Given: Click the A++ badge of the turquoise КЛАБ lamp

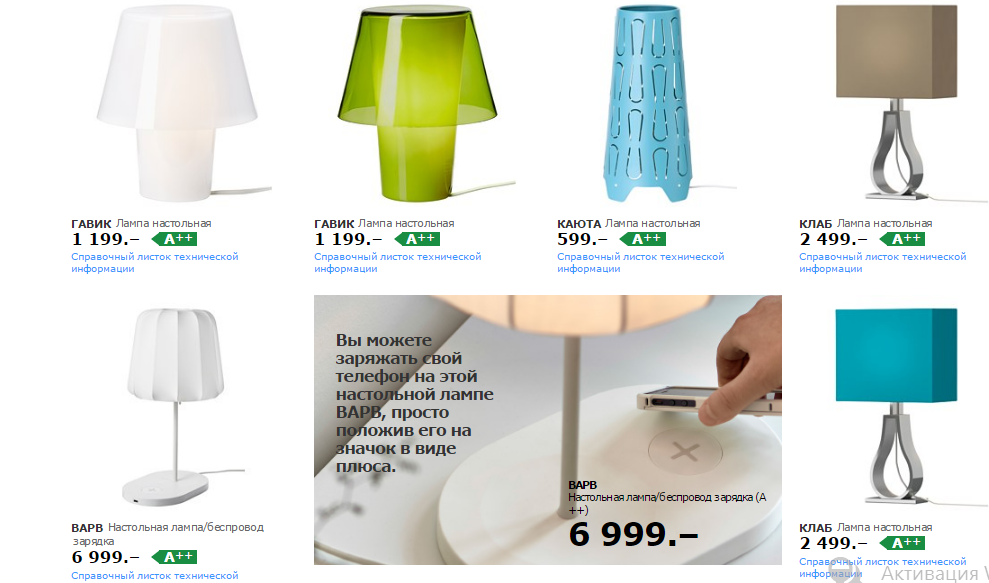Looking at the screenshot, I should (902, 543).
